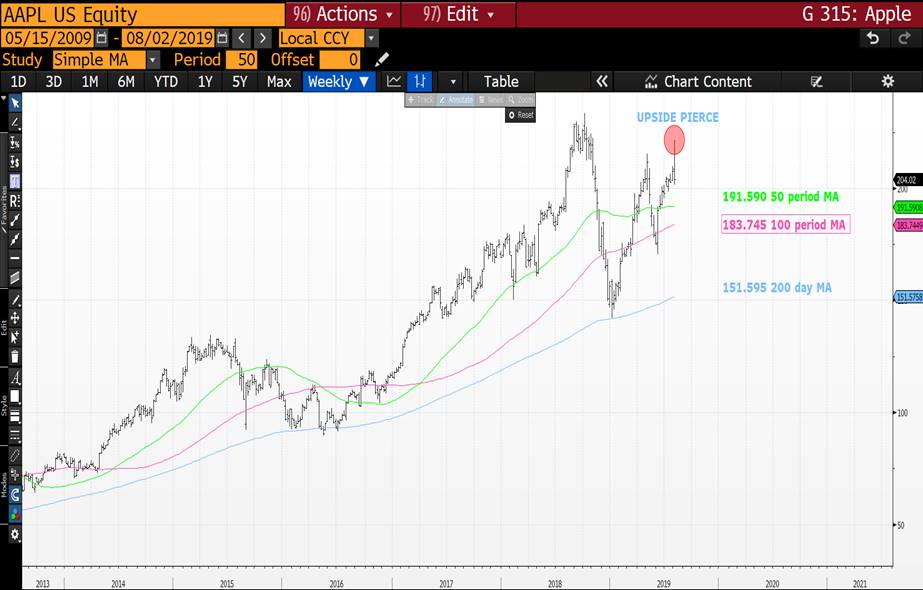Select the 6M time range tab

tap(126, 81)
